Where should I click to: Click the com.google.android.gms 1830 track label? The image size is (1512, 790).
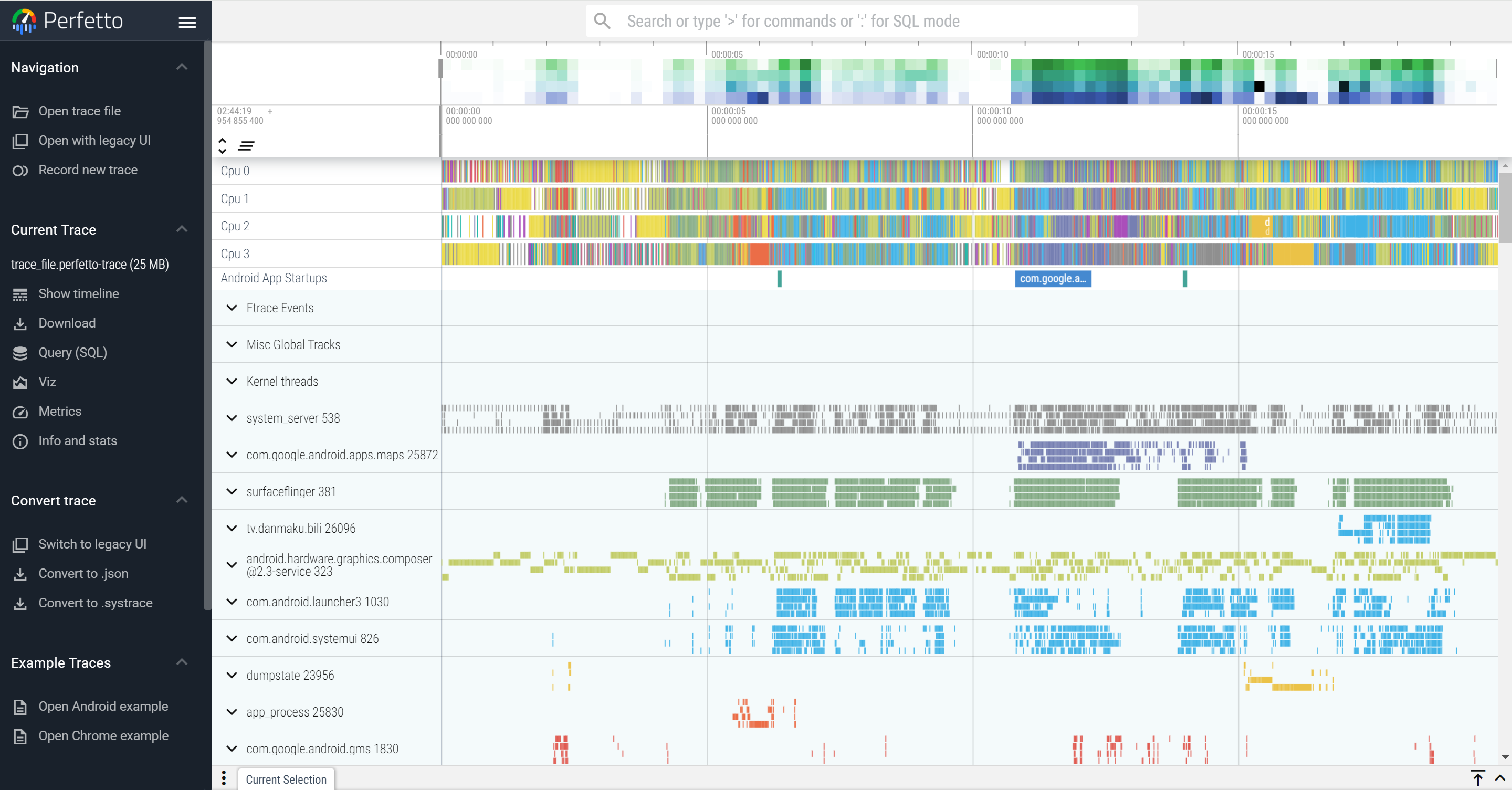tap(322, 749)
